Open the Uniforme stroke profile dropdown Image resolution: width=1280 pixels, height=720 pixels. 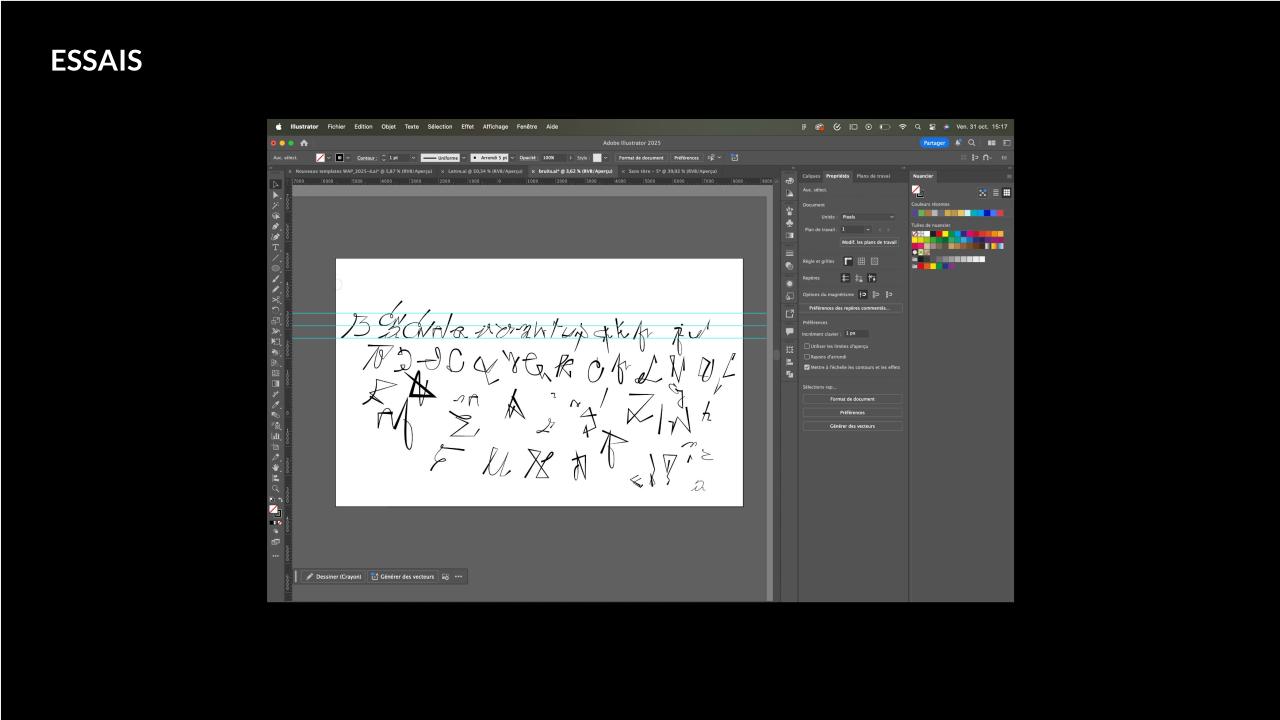click(x=464, y=157)
